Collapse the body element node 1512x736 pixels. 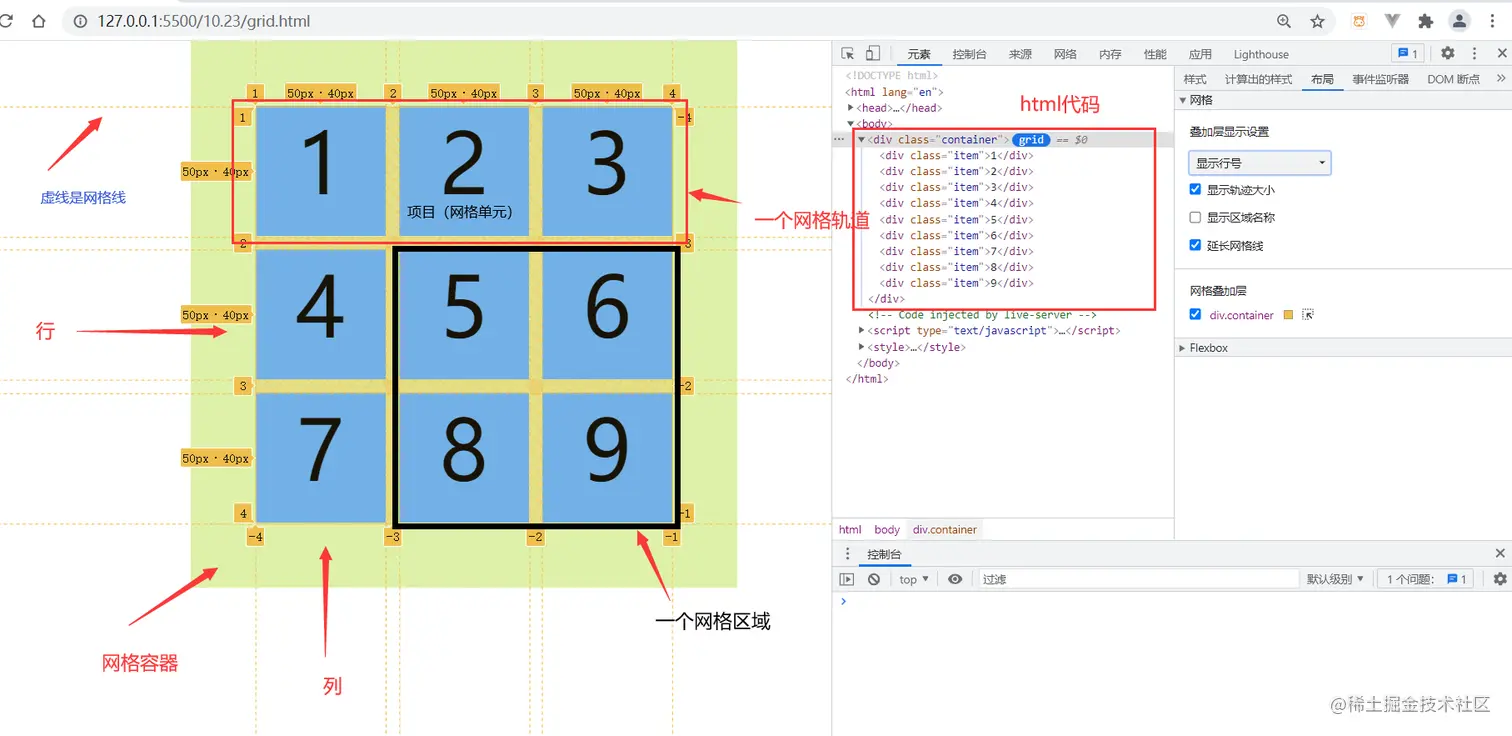[851, 124]
